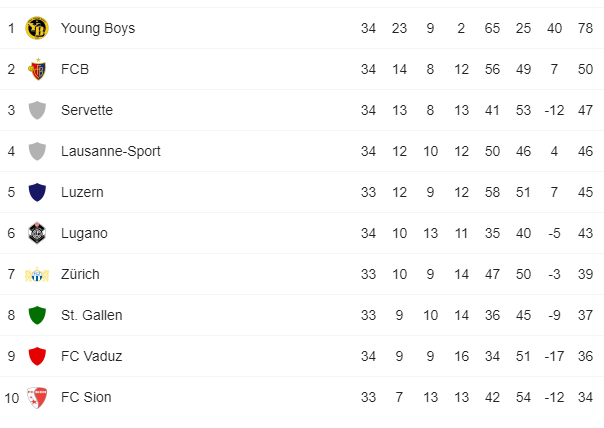Click the Young Boys club crest
604x428 pixels.
[38, 28]
